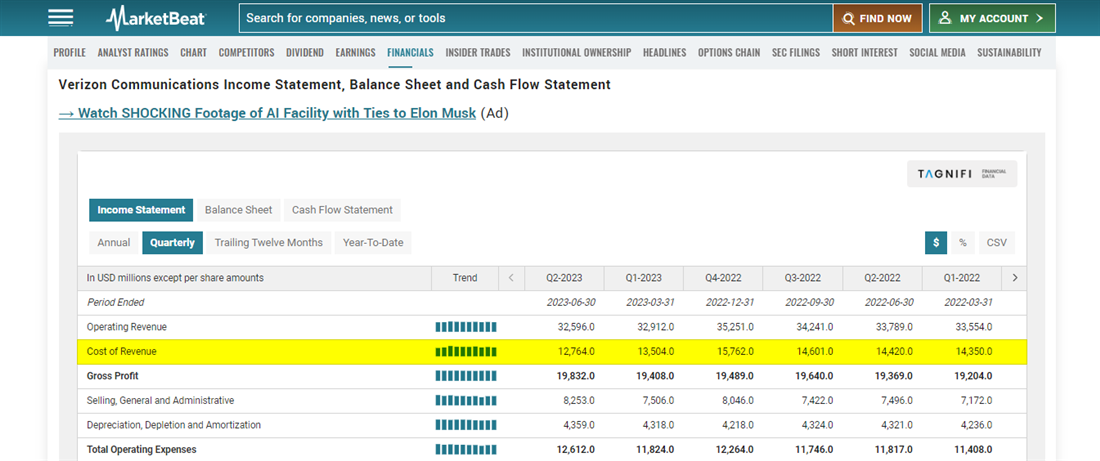The height and width of the screenshot is (461, 1100).
Task: Click the Gross Profit trend sparkline
Action: tap(465, 376)
